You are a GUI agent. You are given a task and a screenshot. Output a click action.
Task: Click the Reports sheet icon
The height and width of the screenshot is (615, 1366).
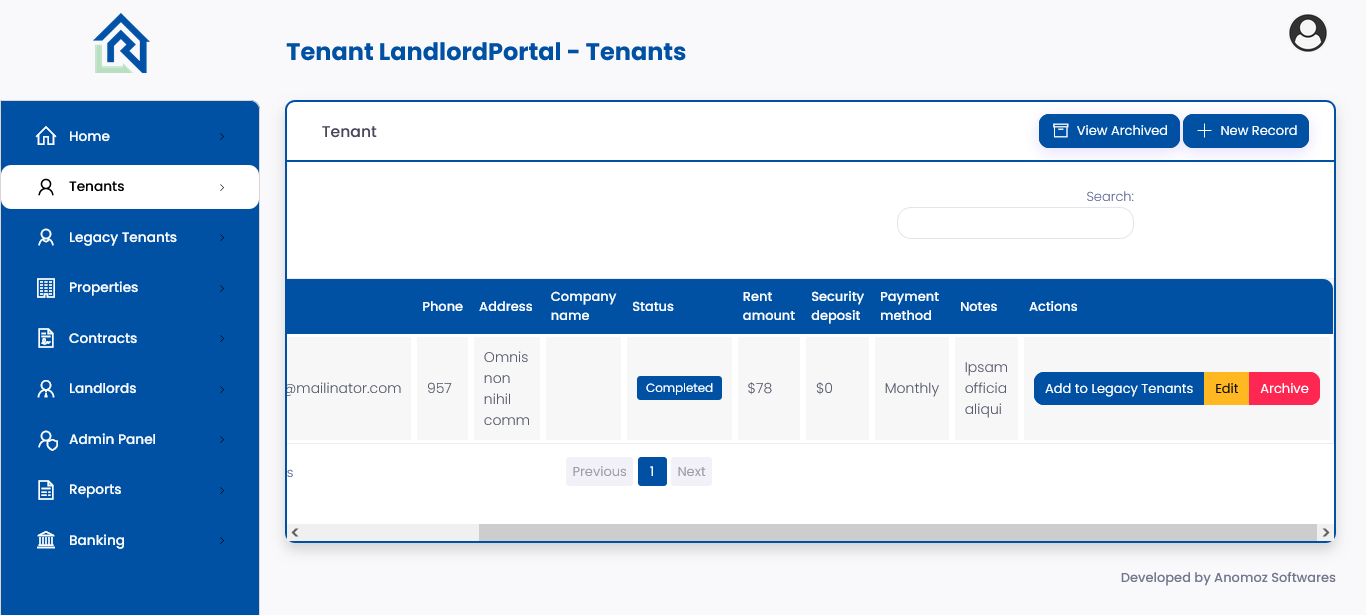[x=46, y=490]
